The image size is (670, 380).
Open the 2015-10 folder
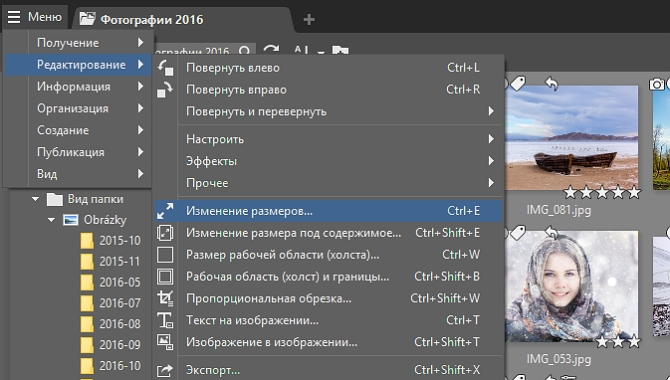[x=111, y=241]
